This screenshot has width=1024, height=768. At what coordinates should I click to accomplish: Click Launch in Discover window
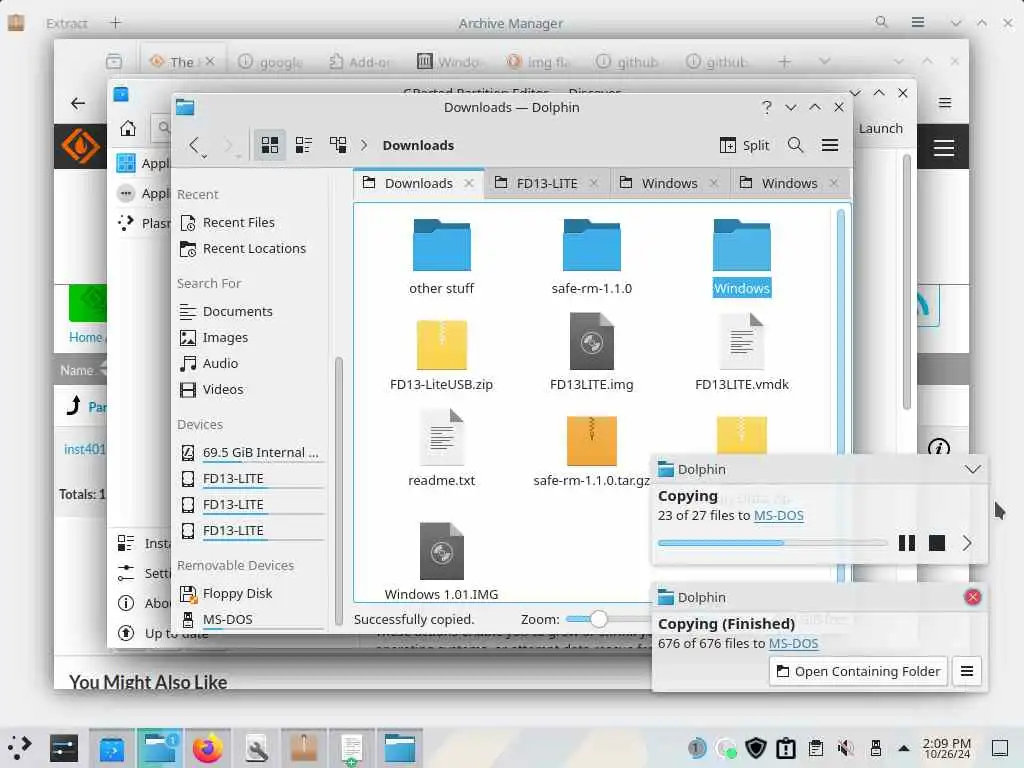point(880,129)
